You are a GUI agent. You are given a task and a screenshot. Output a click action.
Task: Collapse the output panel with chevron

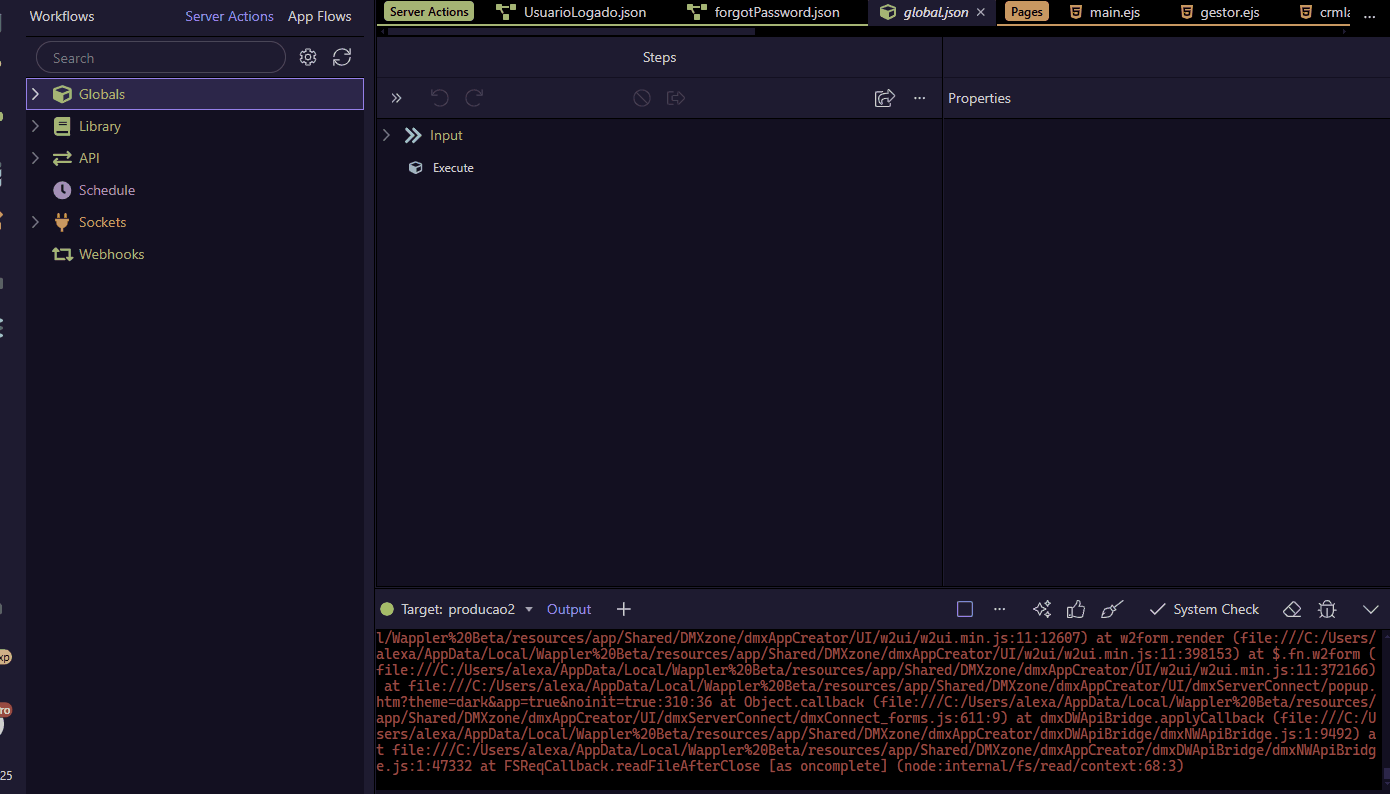tap(1371, 609)
